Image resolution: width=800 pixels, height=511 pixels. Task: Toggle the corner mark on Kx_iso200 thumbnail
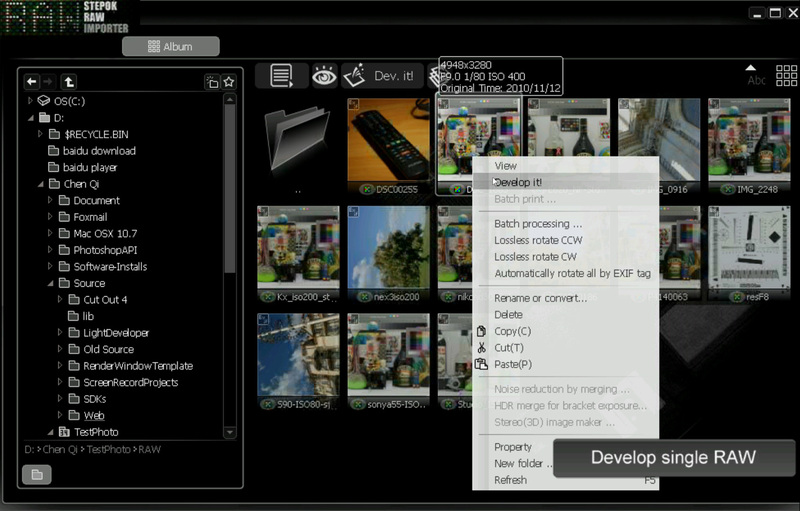[x=263, y=212]
